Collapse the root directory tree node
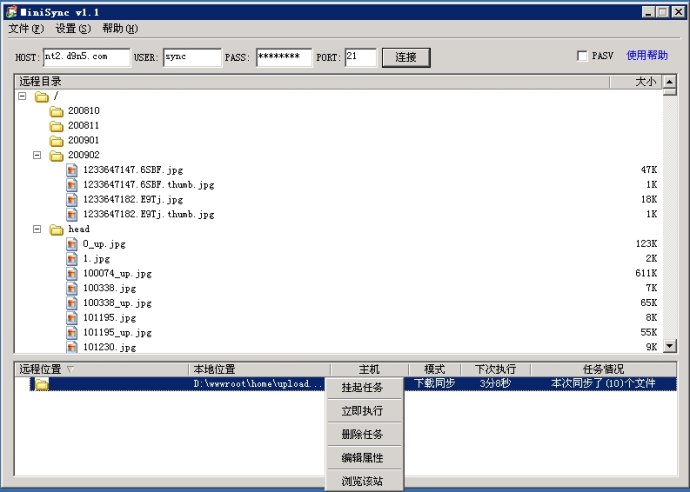Viewport: 690px width, 492px height. tap(23, 97)
